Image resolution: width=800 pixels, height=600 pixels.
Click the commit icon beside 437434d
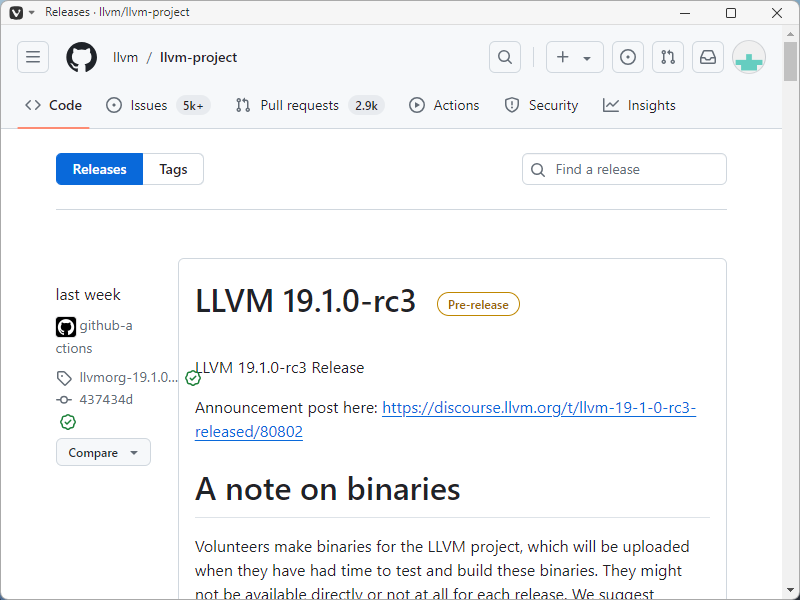(x=64, y=400)
